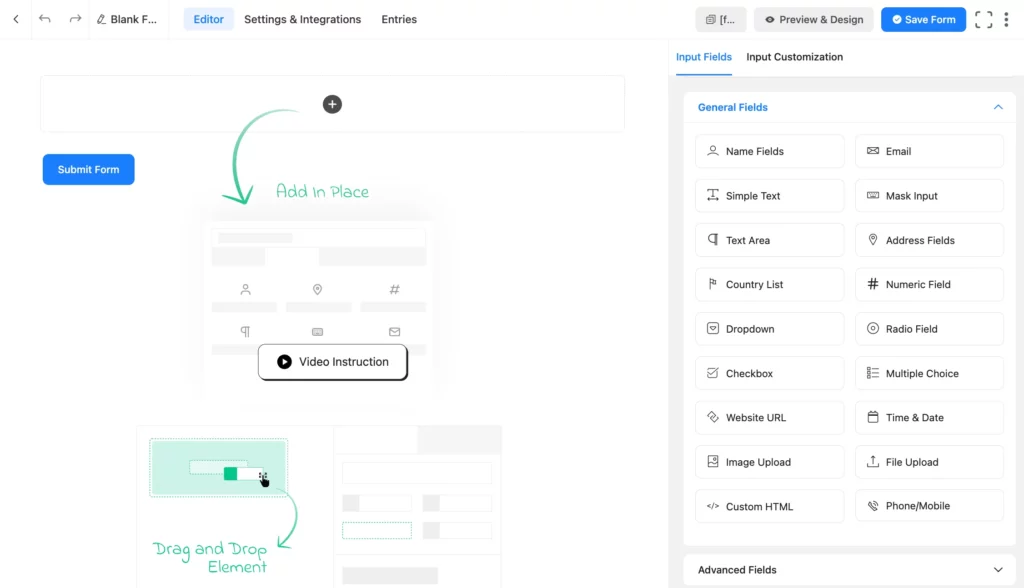Add a Text Area field
This screenshot has width=1024, height=588.
(769, 240)
